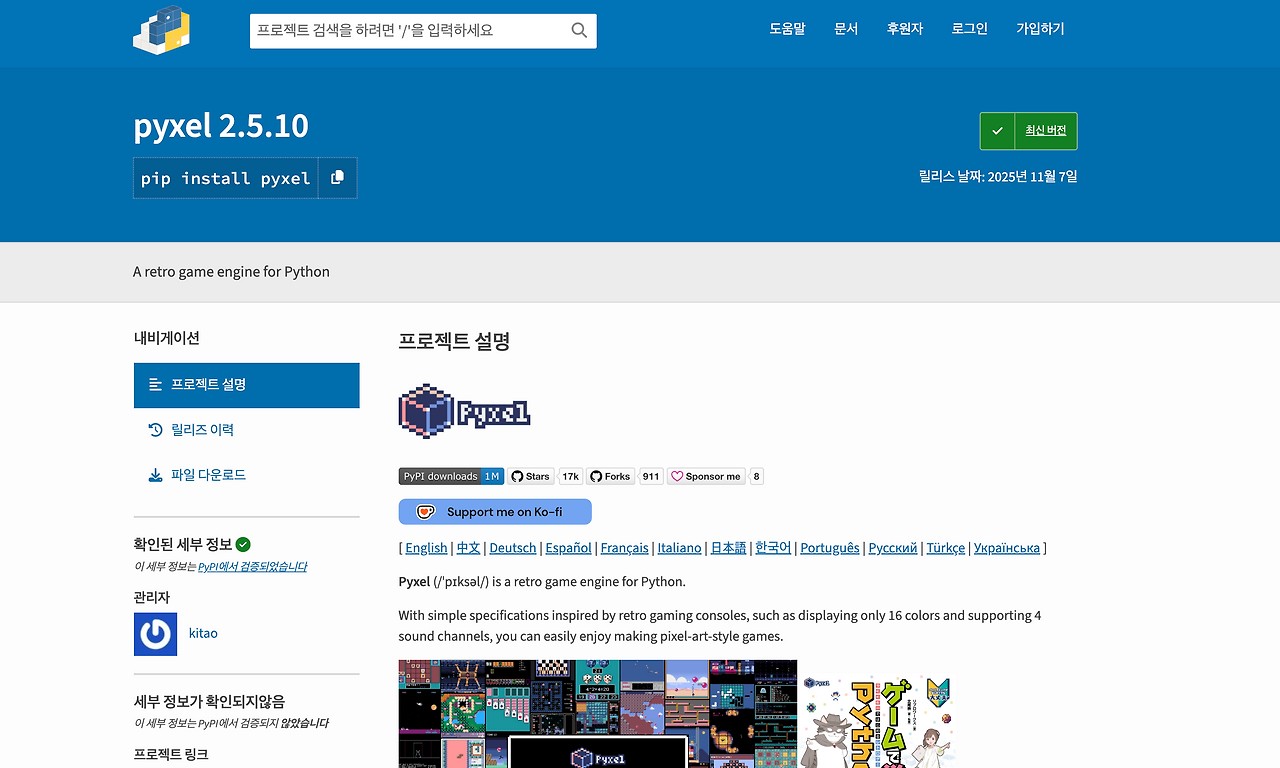Open the 릴리즈 이력 tab
The width and height of the screenshot is (1280, 768).
click(202, 430)
